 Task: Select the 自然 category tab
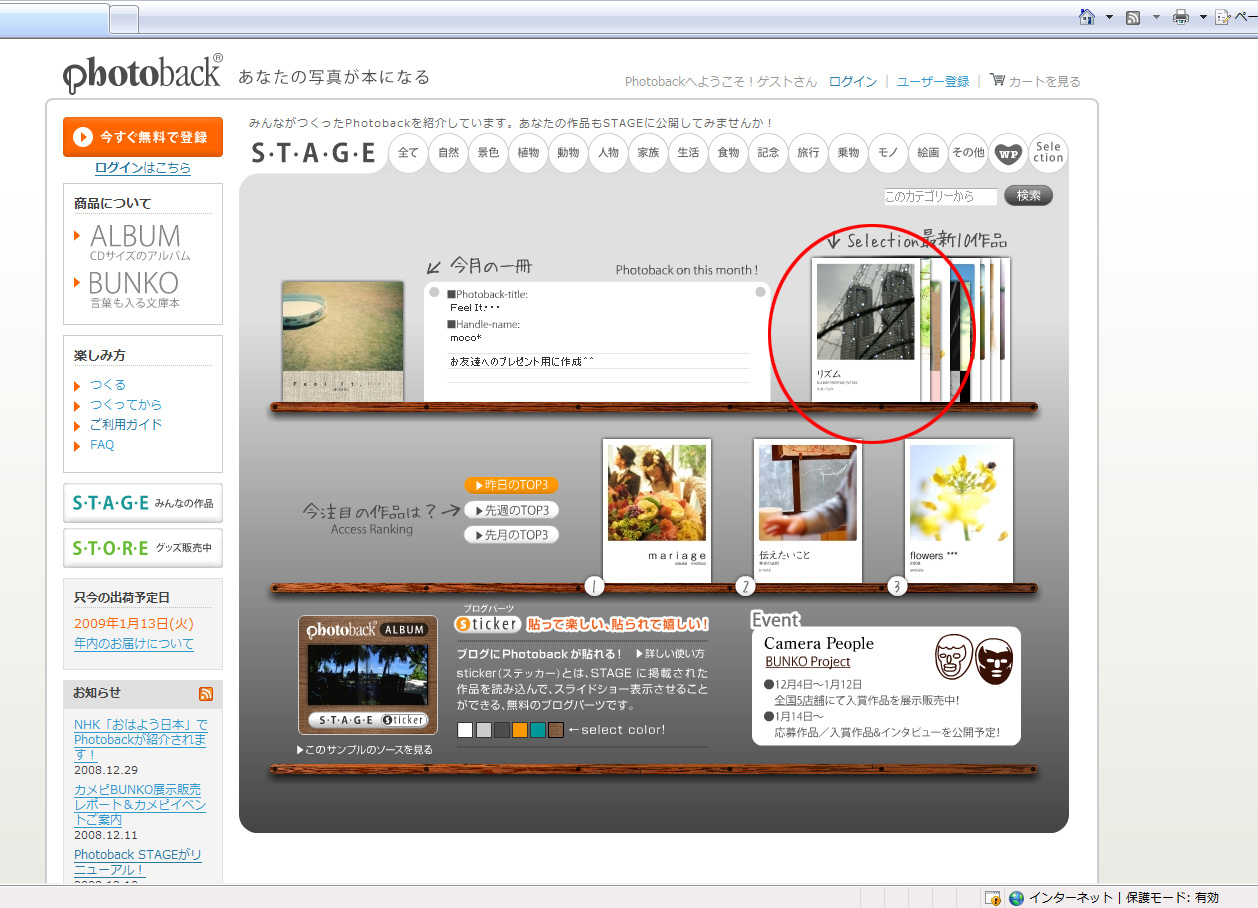pos(448,153)
